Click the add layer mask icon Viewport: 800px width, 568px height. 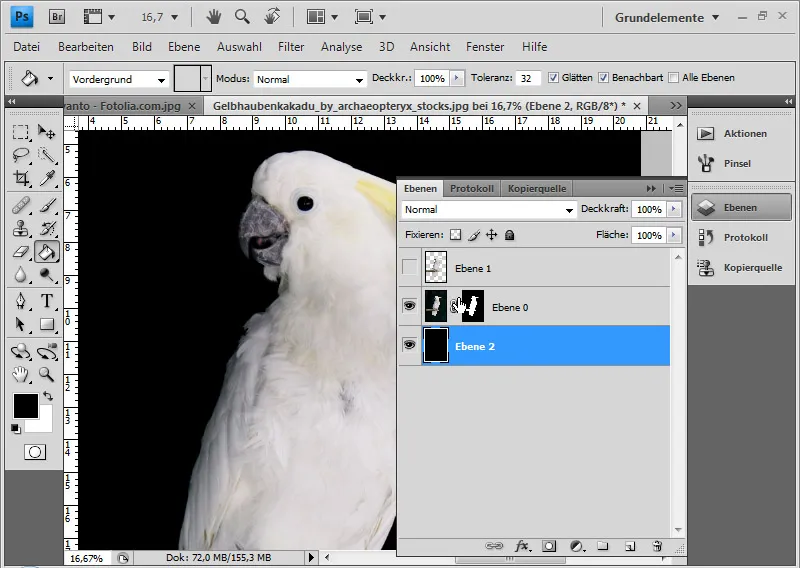tap(549, 546)
